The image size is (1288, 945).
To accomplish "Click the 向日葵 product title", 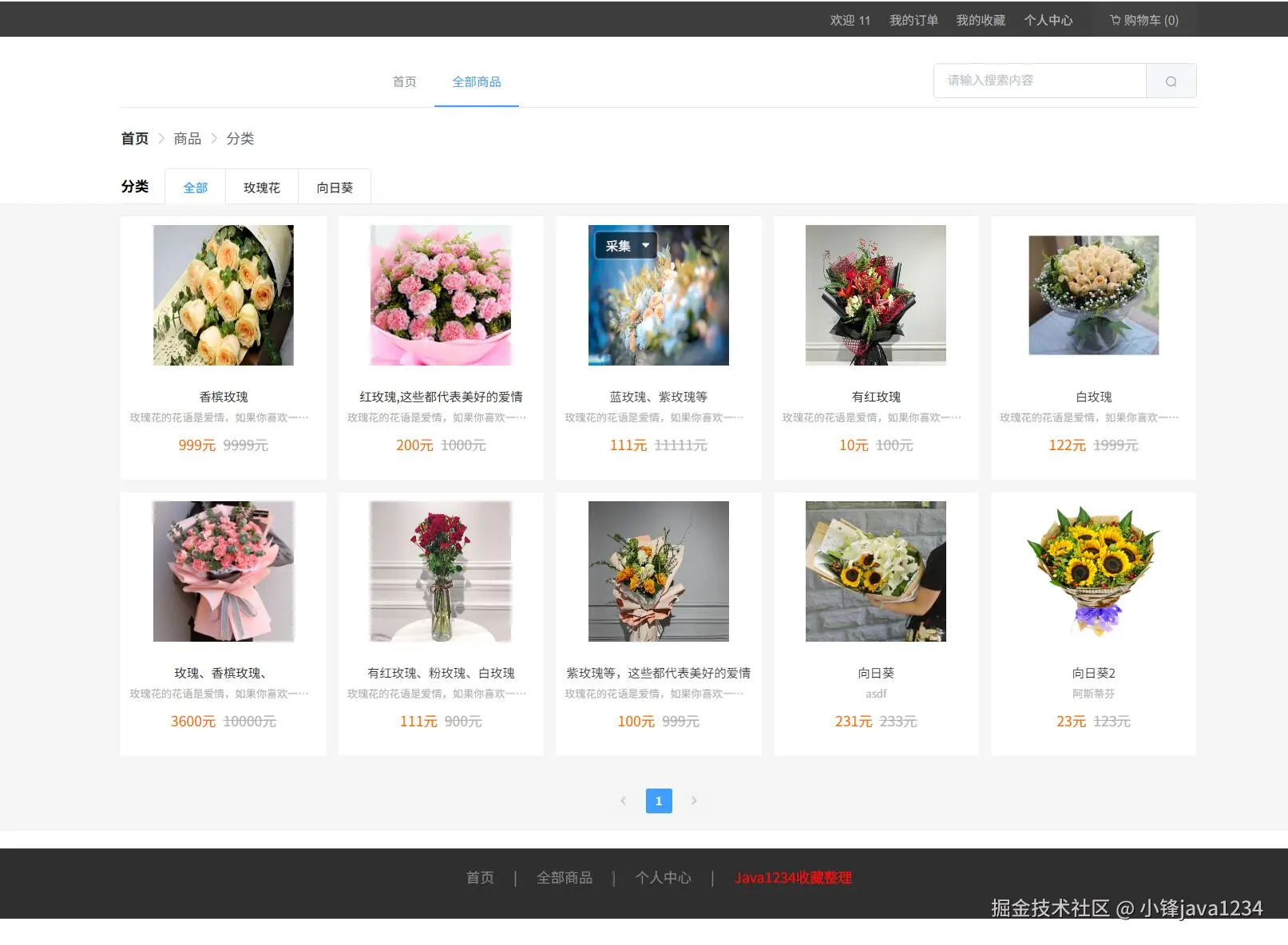I will tap(876, 673).
